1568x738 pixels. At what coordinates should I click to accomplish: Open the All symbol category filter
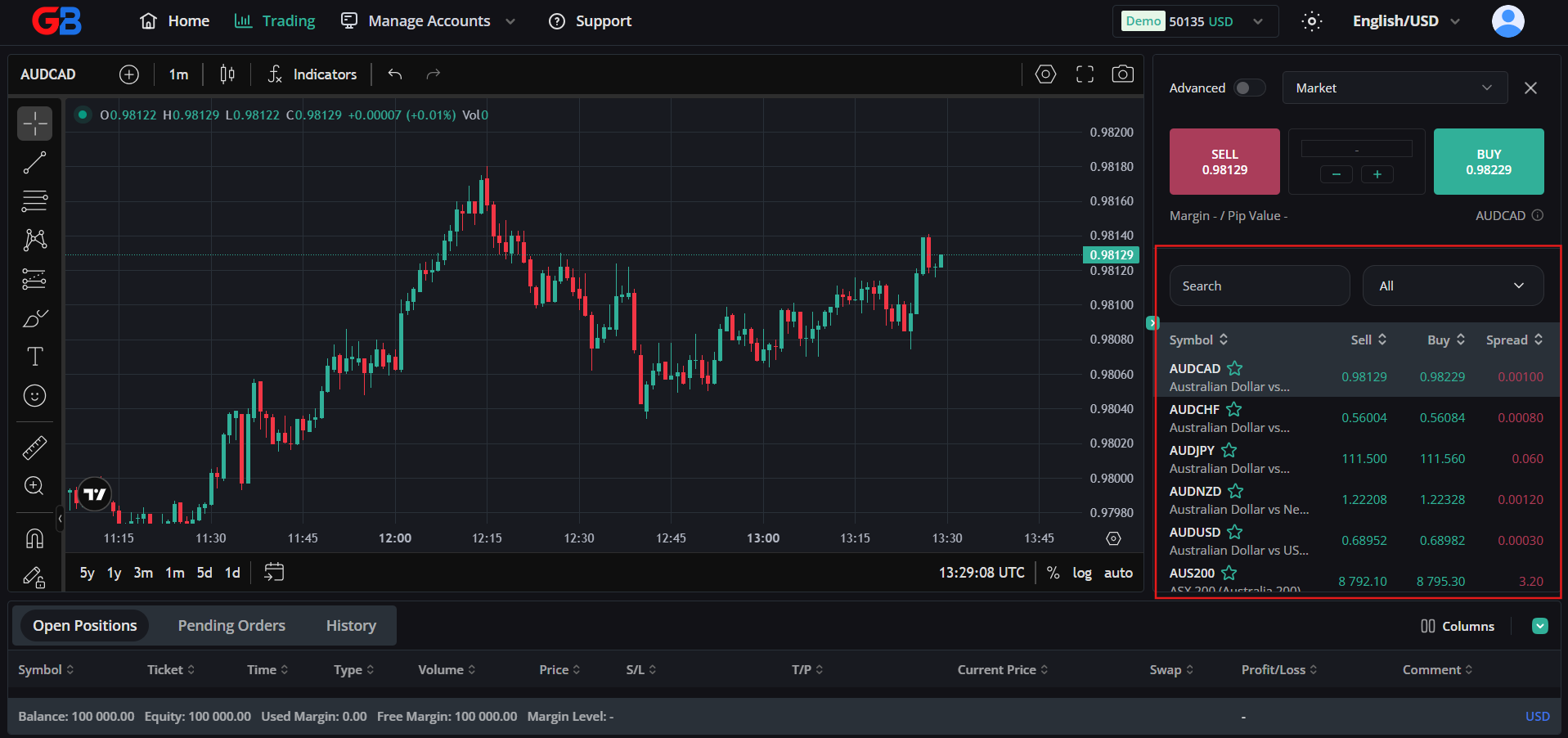pos(1453,286)
